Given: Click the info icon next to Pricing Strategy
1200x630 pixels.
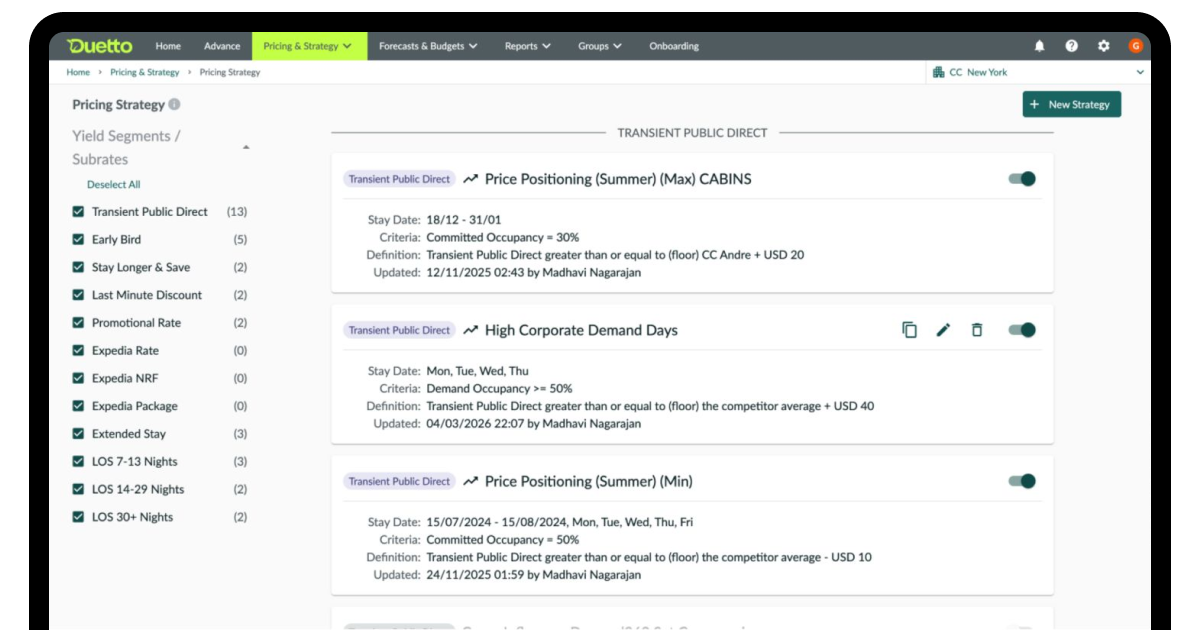Looking at the screenshot, I should 175,104.
